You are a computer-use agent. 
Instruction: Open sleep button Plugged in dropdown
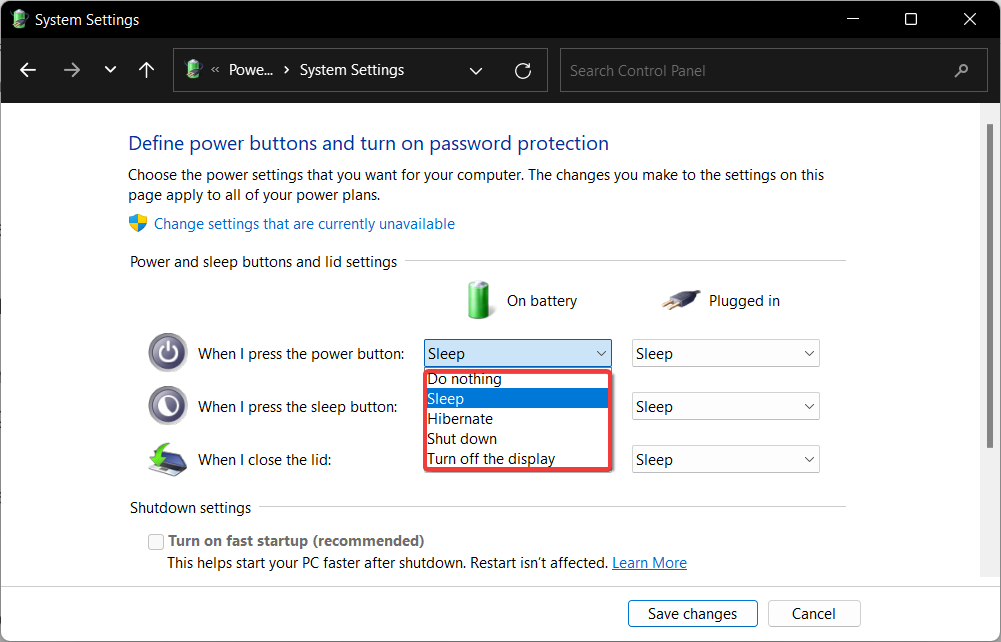726,407
